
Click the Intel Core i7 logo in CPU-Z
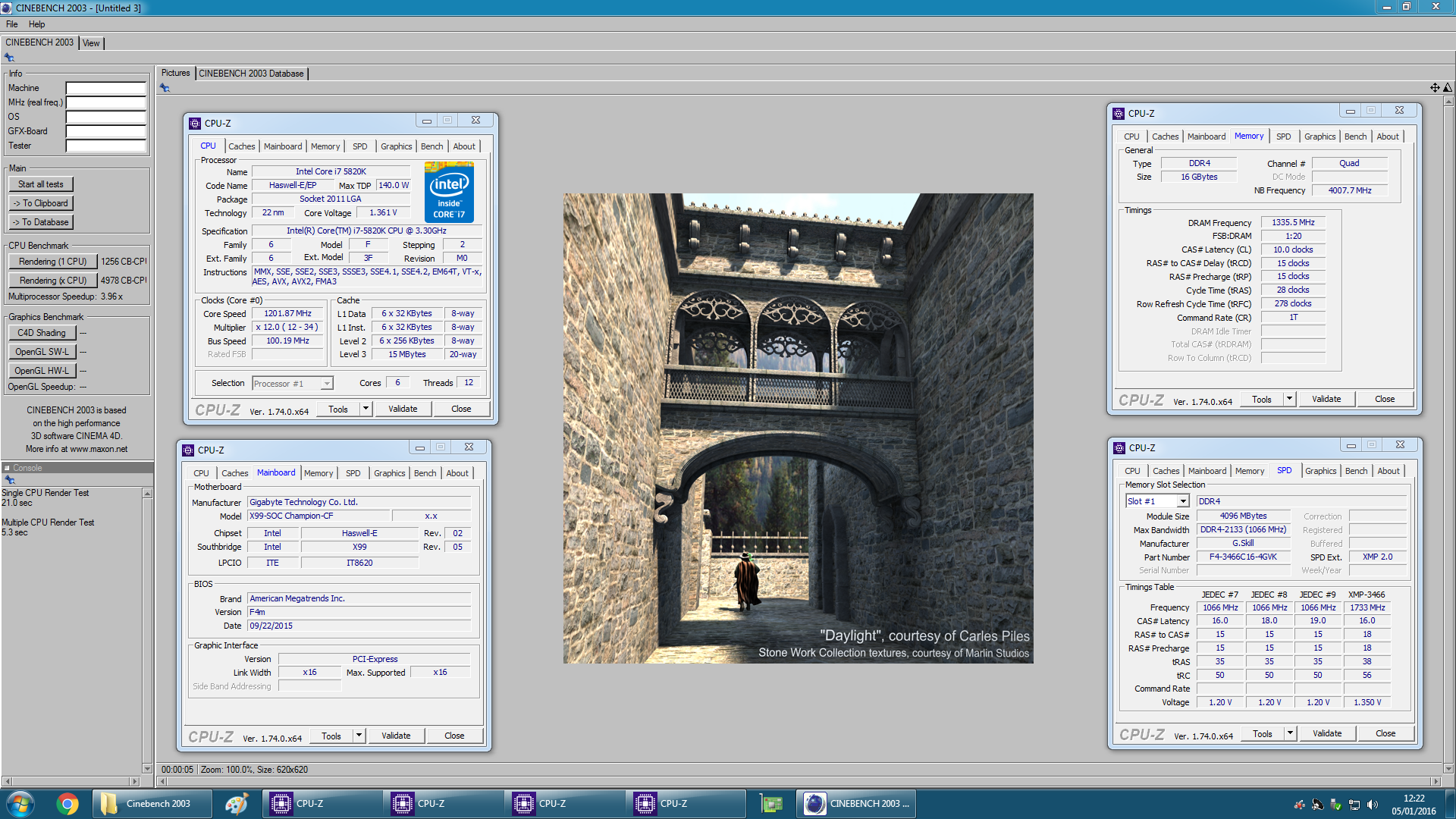449,193
